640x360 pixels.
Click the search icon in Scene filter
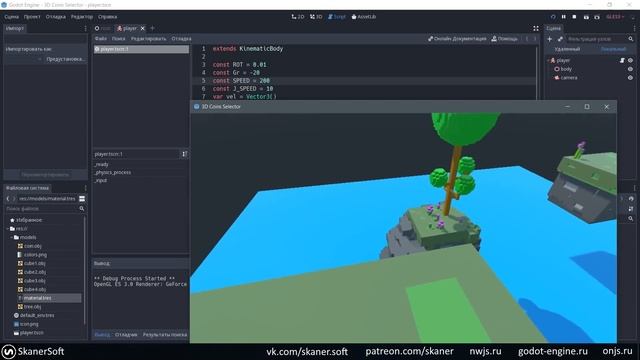point(631,39)
